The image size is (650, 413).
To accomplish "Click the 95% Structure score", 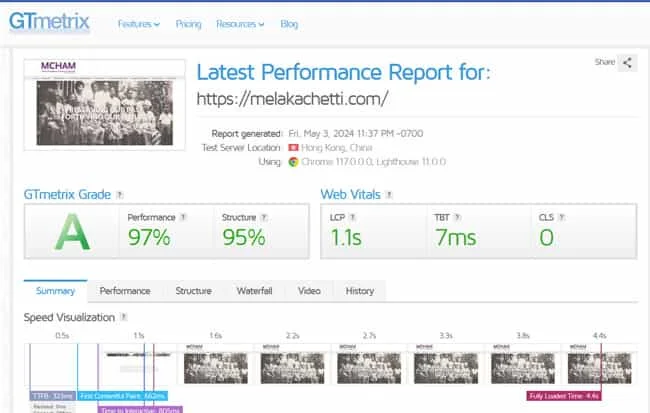I will 244,238.
